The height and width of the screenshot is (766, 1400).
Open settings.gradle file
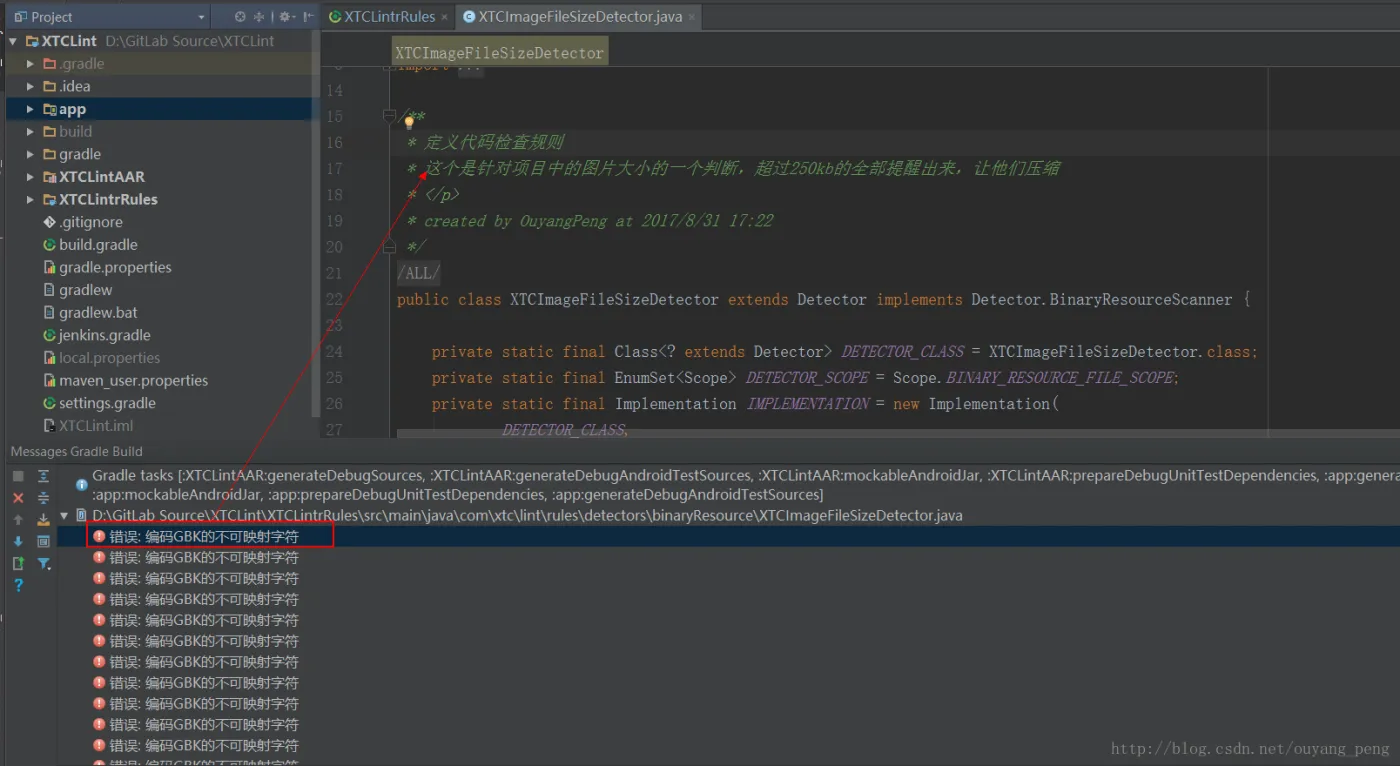[x=108, y=404]
